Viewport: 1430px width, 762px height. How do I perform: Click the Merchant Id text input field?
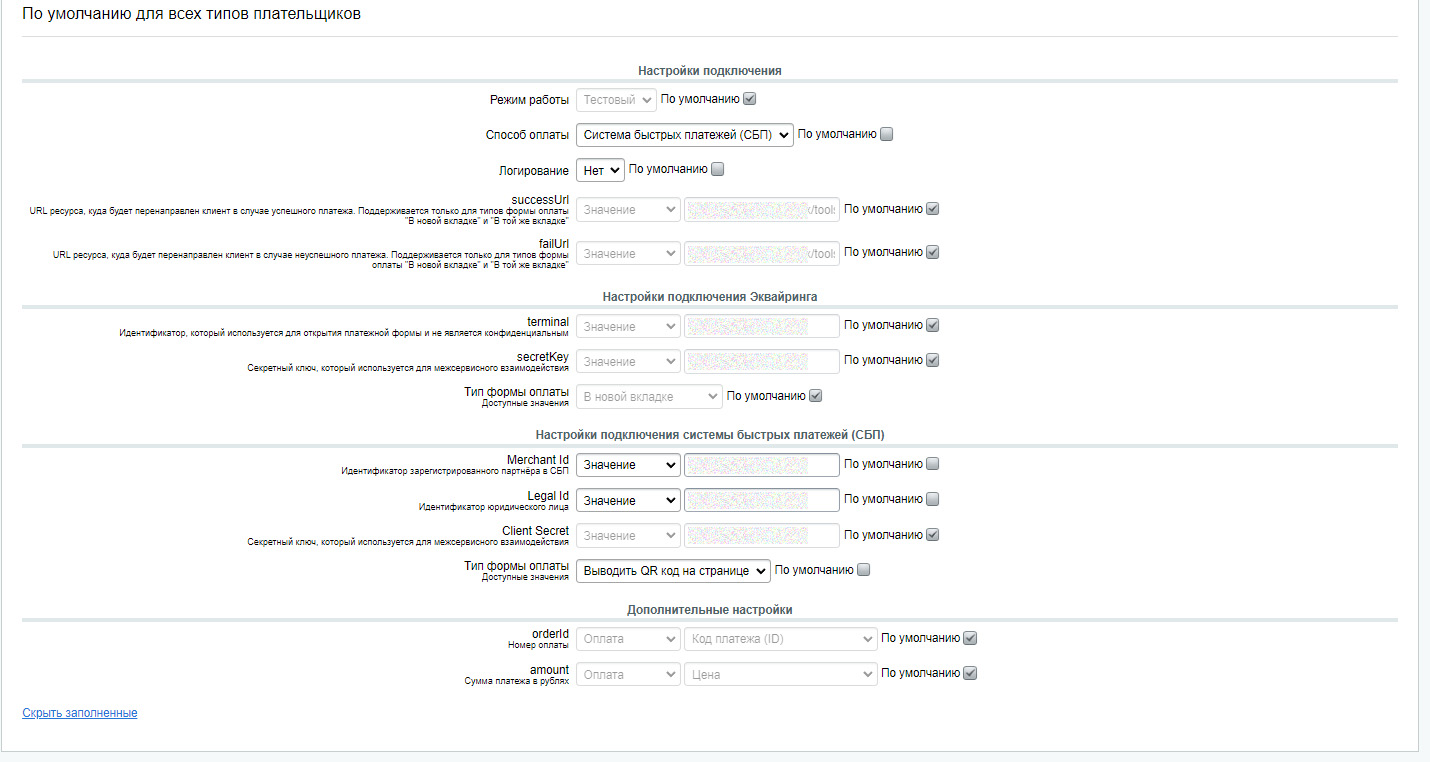[x=762, y=465]
